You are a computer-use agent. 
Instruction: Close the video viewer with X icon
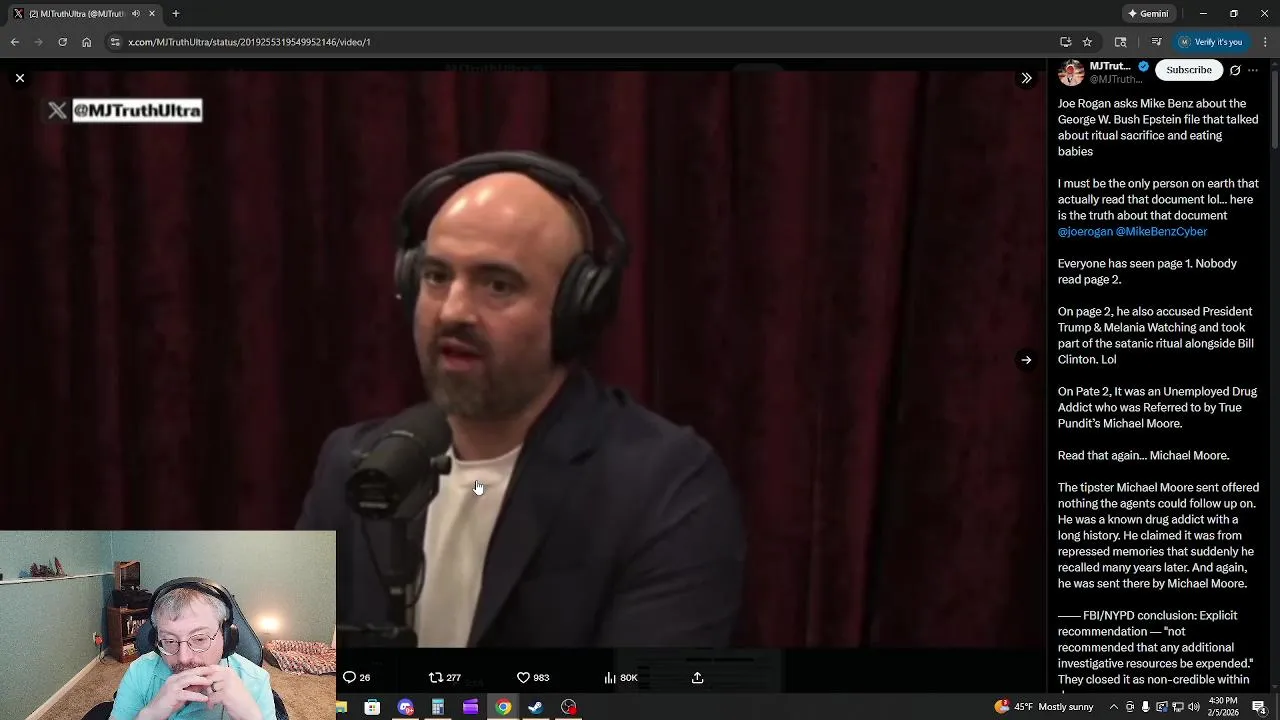point(20,78)
